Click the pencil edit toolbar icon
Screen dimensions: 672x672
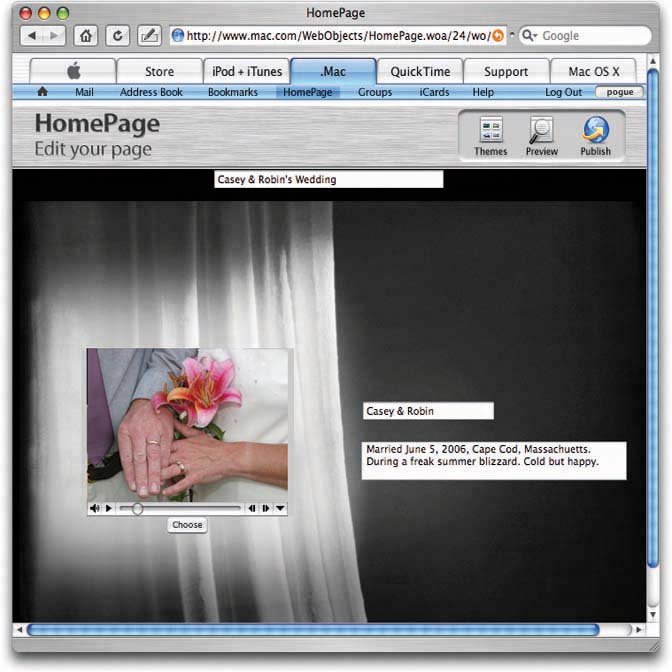coord(149,36)
